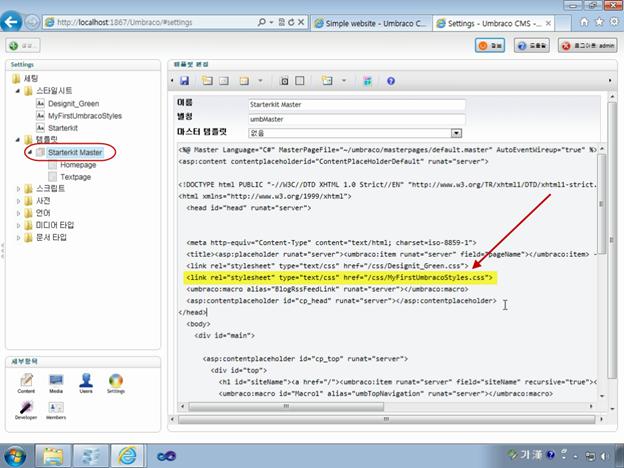Image resolution: width=624 pixels, height=468 pixels.
Task: Expand the 문서 타입 folder
Action: [18, 238]
